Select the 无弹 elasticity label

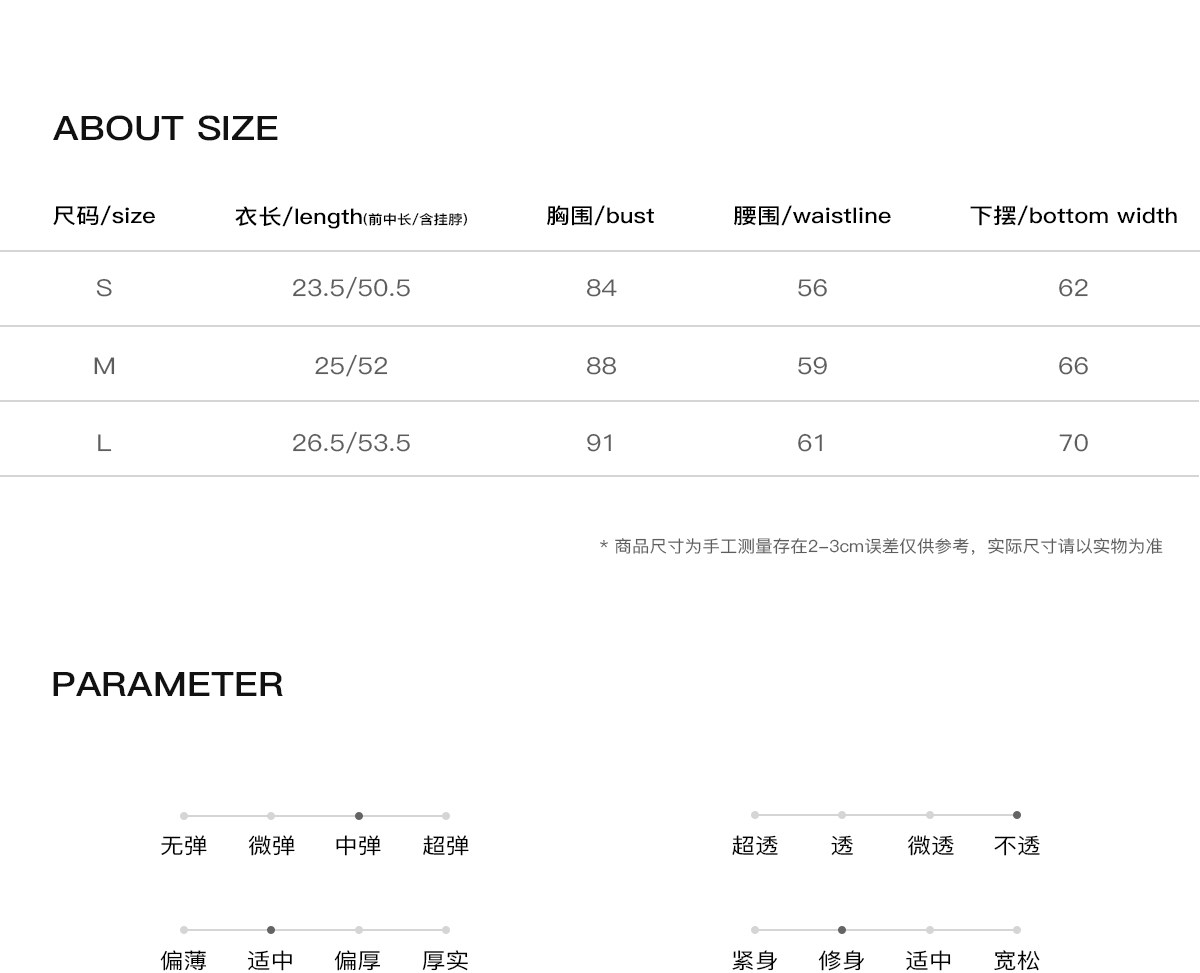coord(184,846)
